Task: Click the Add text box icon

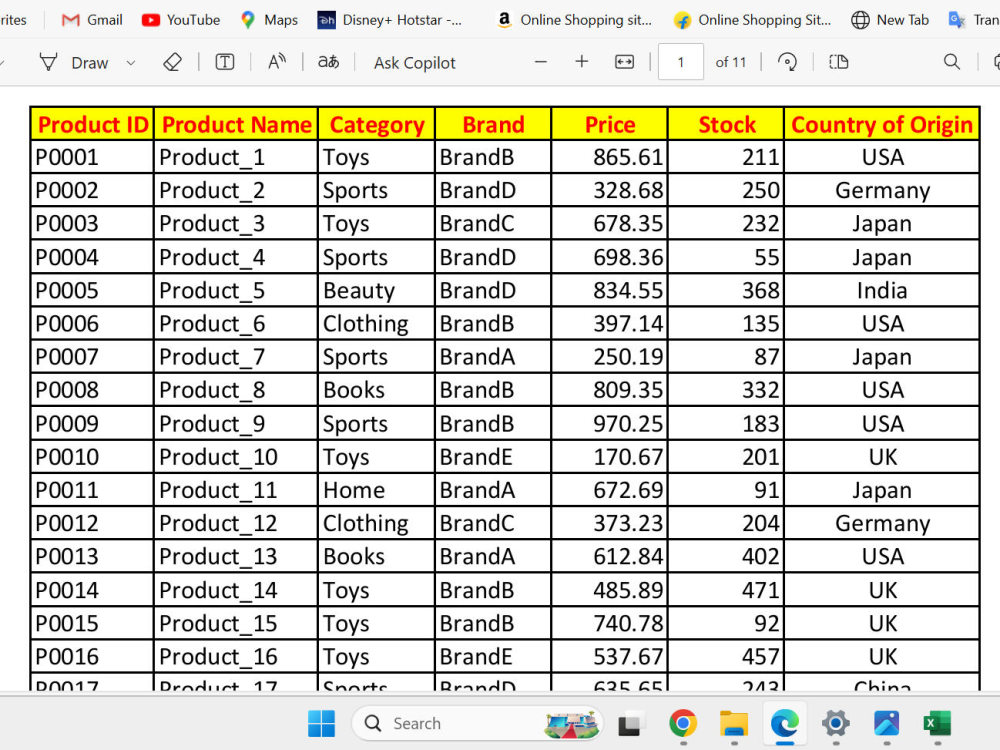Action: pos(224,62)
